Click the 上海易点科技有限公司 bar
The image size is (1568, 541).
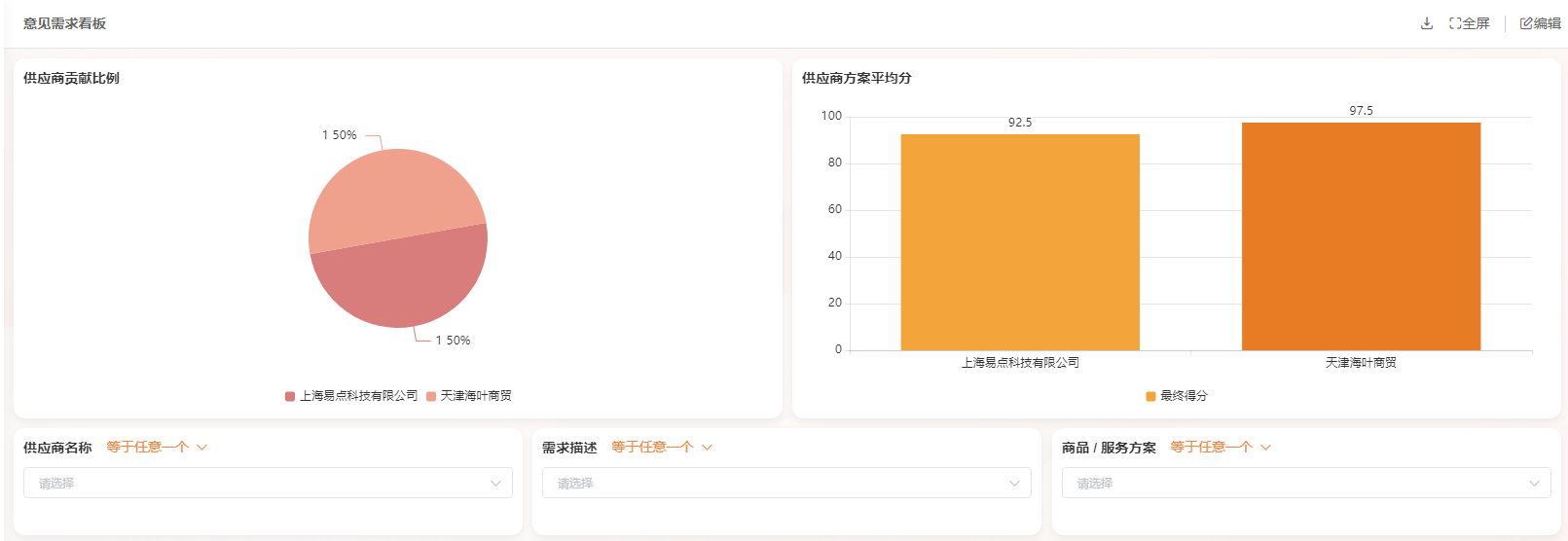(x=1020, y=242)
